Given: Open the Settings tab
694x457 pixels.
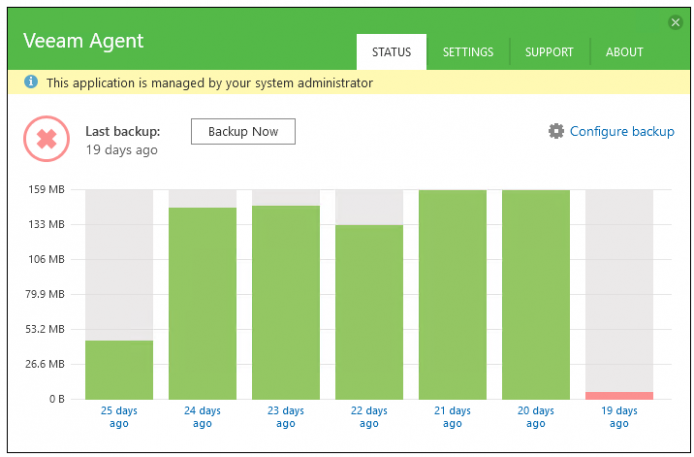Looking at the screenshot, I should pos(468,52).
